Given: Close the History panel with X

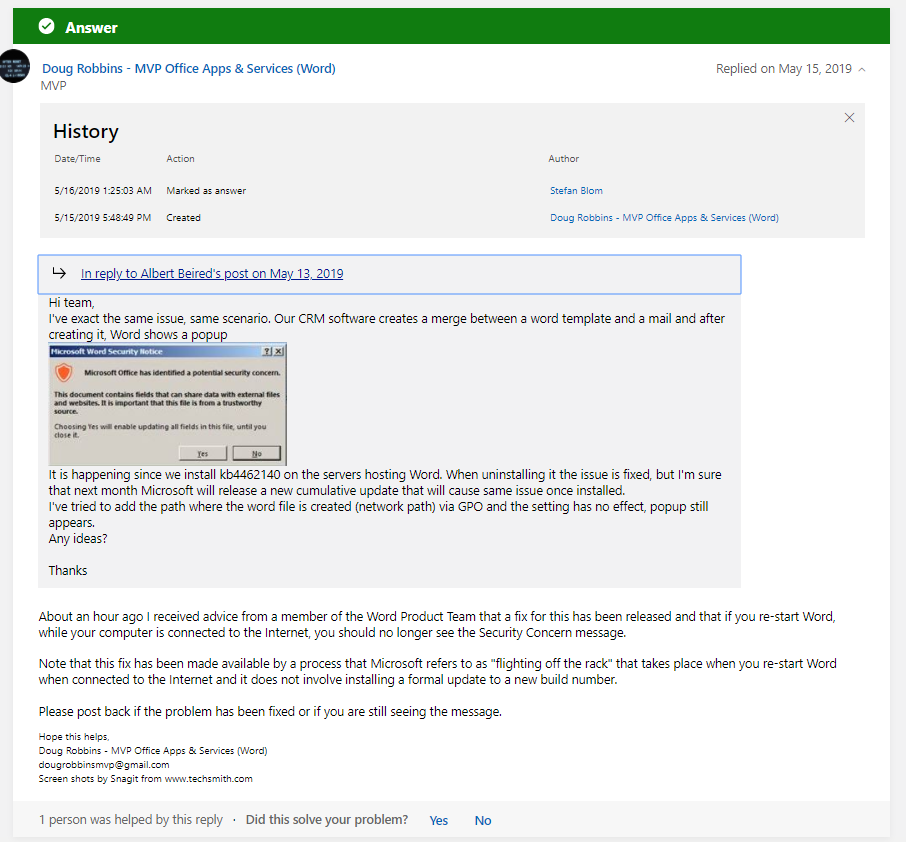Looking at the screenshot, I should pos(849,118).
